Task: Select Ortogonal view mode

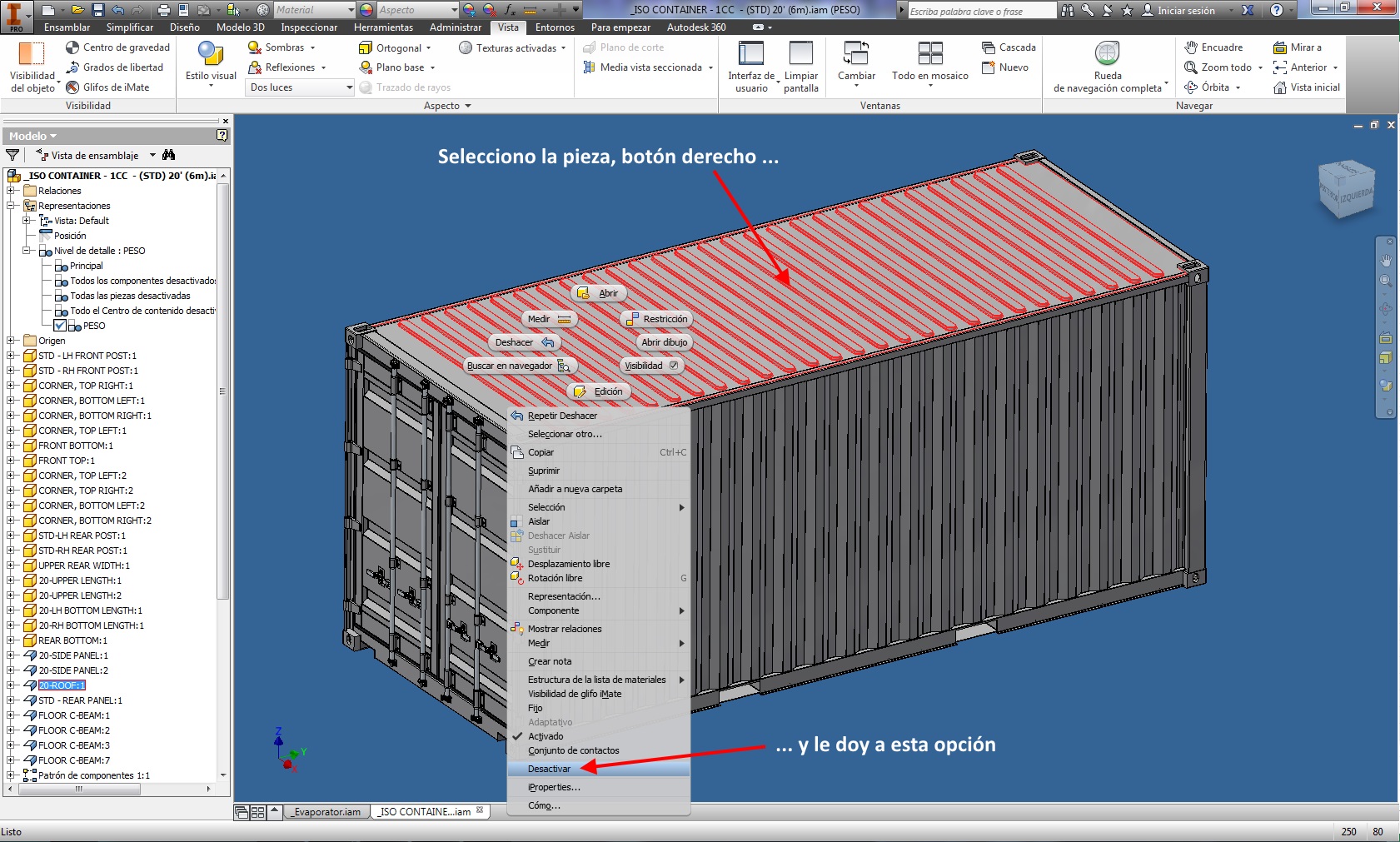Action: click(x=394, y=47)
